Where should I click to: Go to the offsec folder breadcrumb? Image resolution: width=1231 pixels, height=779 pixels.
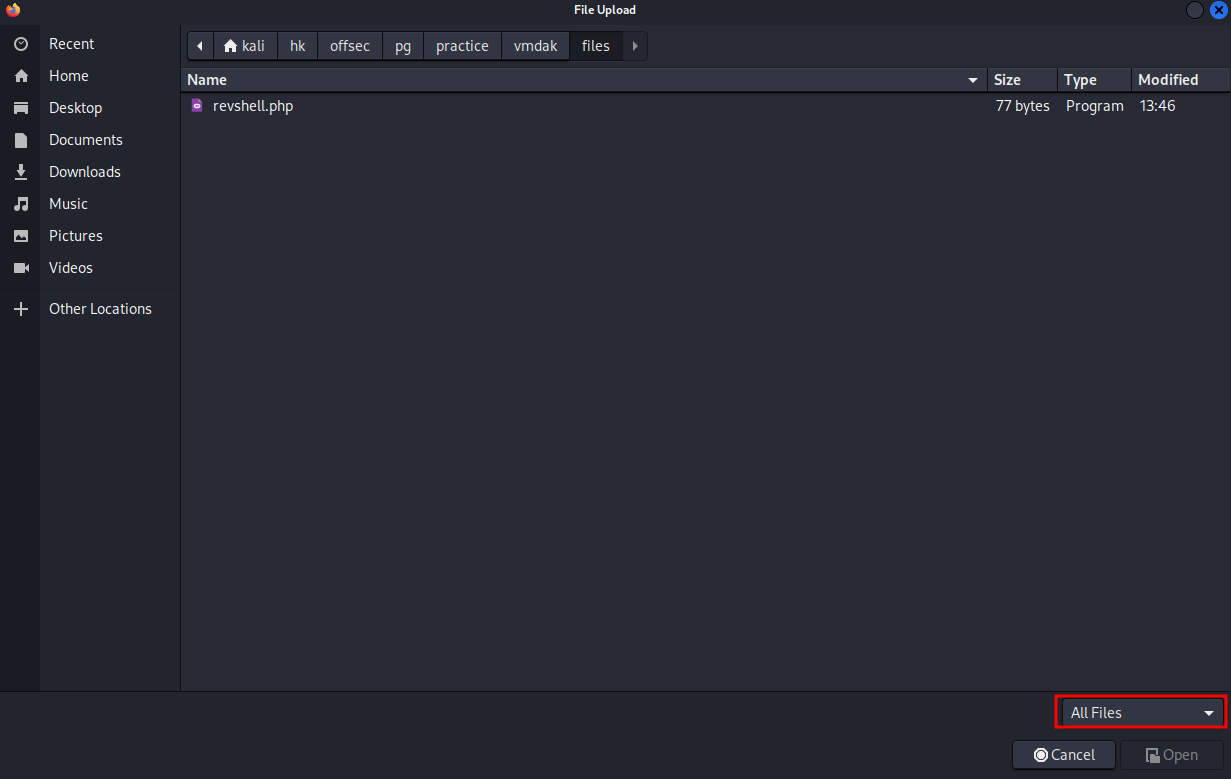350,46
